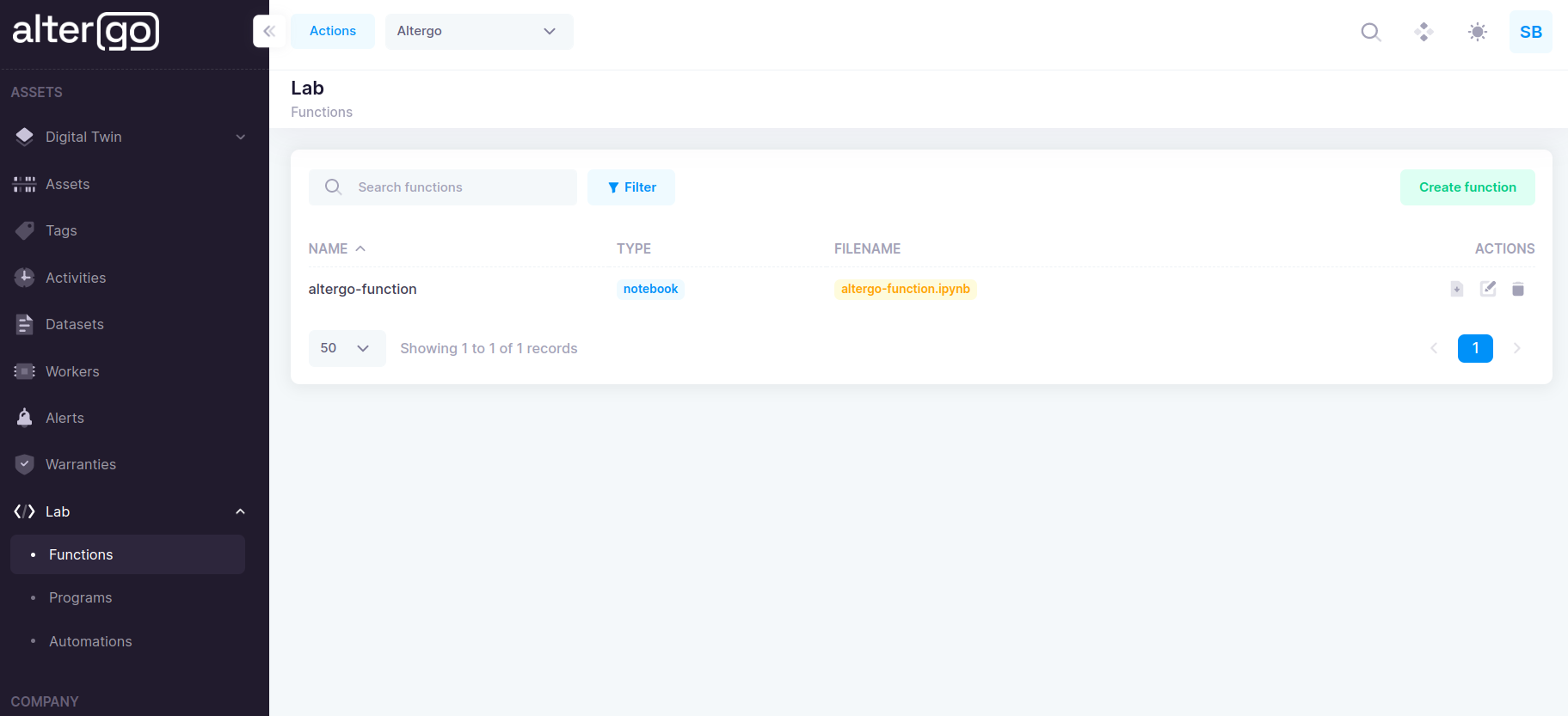Open Automations in the sidebar
Viewport: 1568px width, 716px height.
click(x=90, y=641)
